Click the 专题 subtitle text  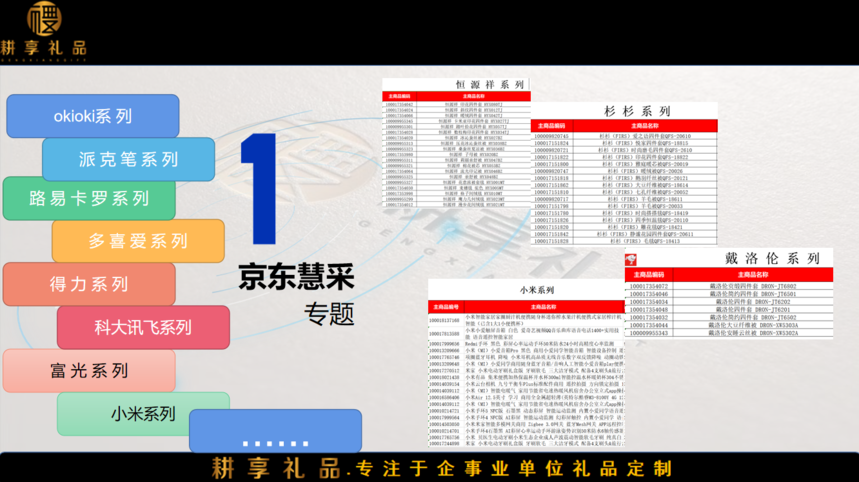tap(330, 314)
